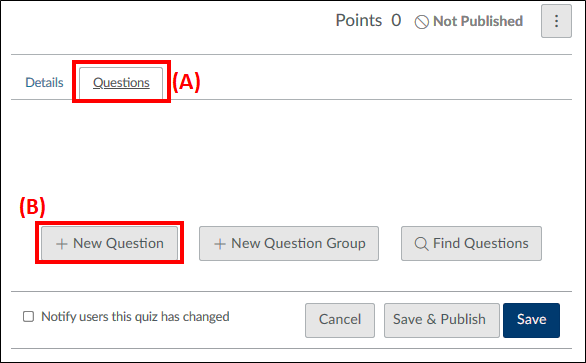586x363 pixels.
Task: Click the 'Notify users this quiz has changed' label
Action: click(x=135, y=317)
